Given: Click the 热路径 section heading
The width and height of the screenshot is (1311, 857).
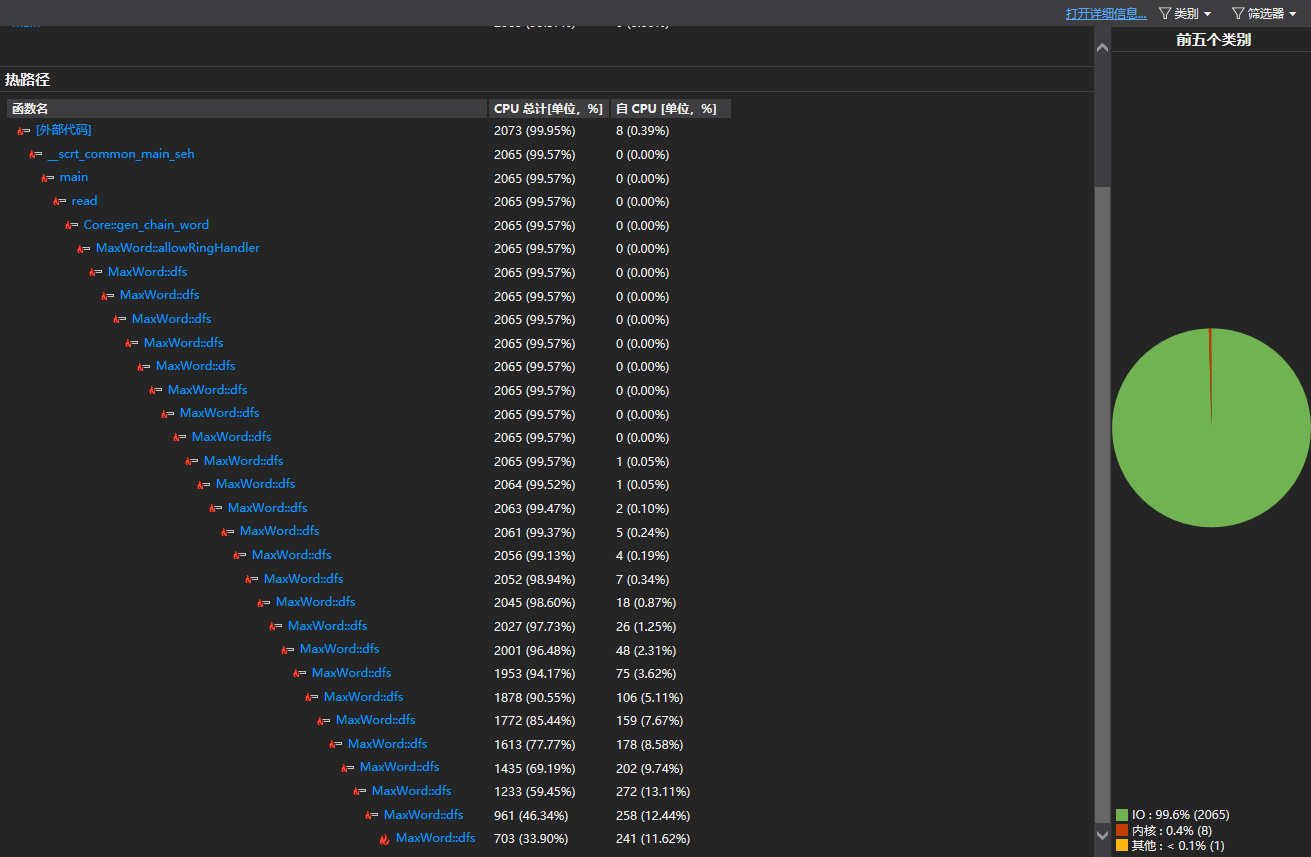Looking at the screenshot, I should 27,80.
